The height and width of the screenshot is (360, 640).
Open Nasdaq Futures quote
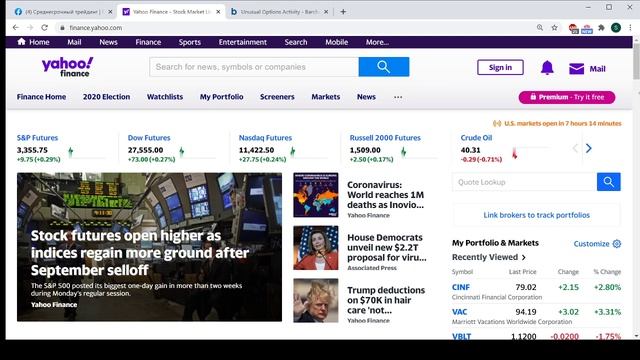point(265,138)
